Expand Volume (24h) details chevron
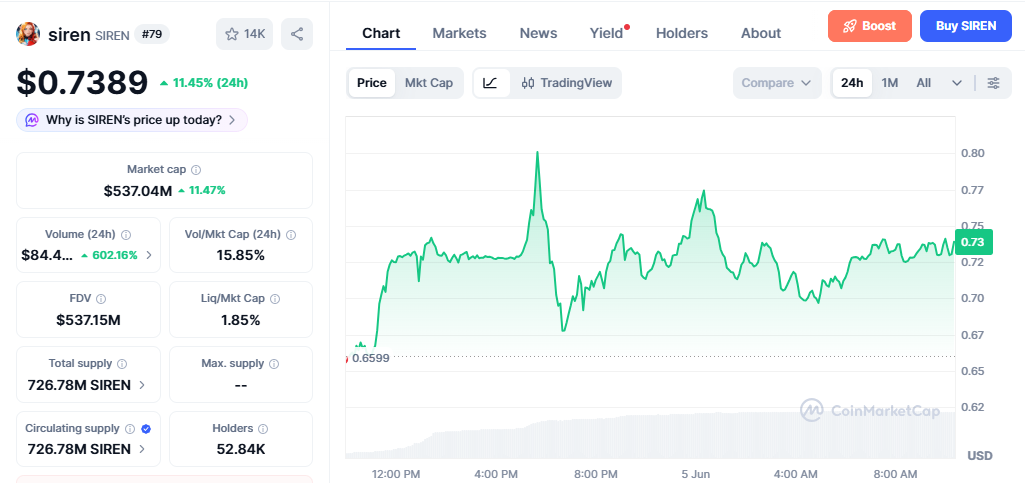This screenshot has width=1025, height=483. click(148, 255)
